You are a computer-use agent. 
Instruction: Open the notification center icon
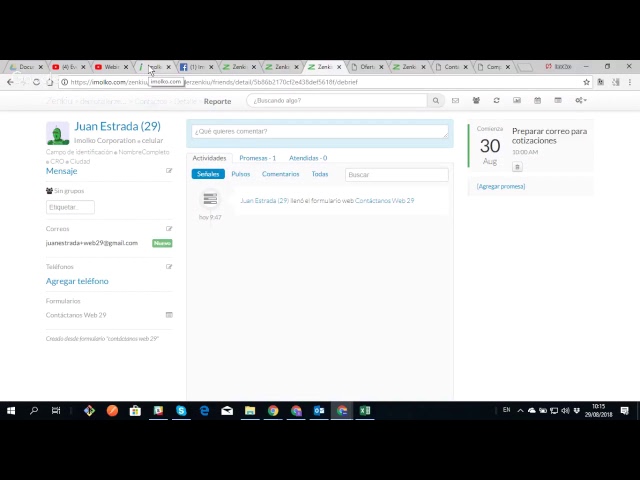624,411
